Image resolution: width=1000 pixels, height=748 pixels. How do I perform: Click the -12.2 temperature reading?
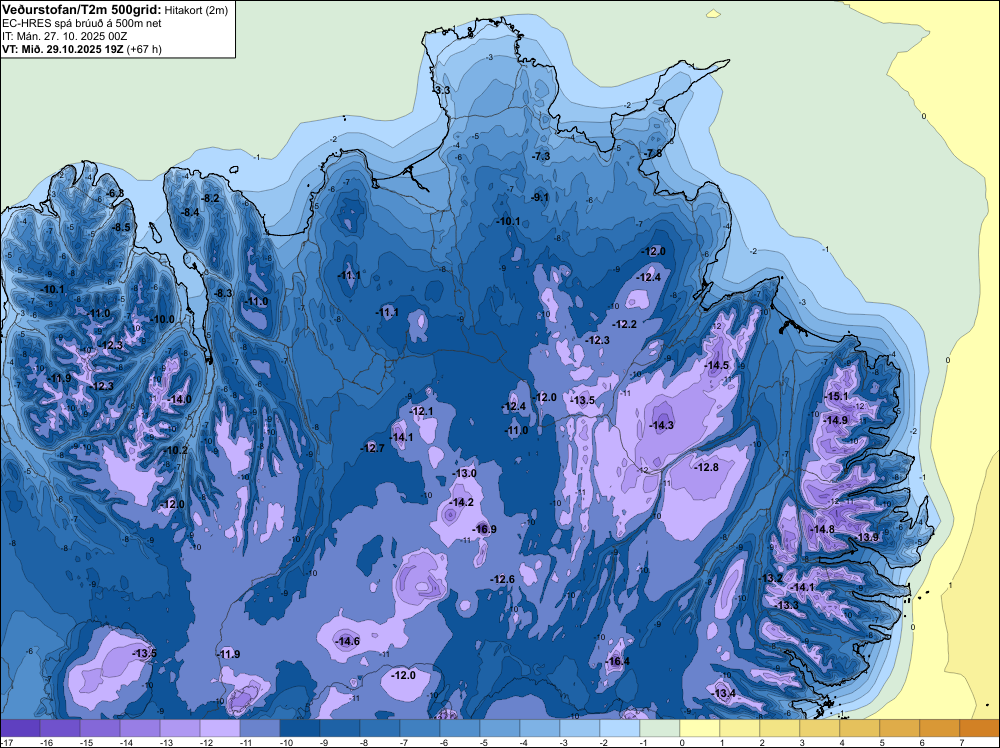(624, 324)
